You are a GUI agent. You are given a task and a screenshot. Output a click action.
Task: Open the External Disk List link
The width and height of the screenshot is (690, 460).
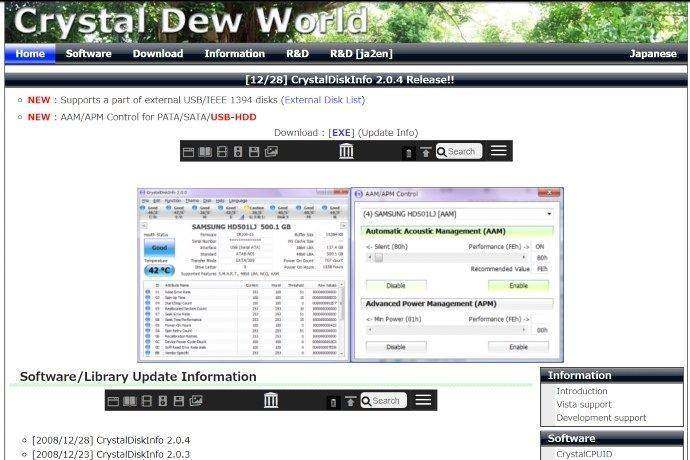click(323, 100)
